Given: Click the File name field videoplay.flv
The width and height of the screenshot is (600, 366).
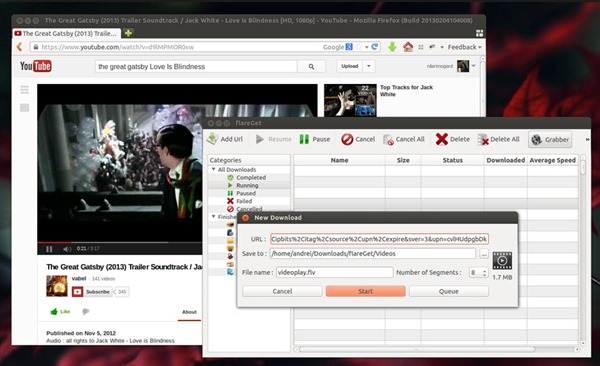Looking at the screenshot, I should [x=334, y=272].
